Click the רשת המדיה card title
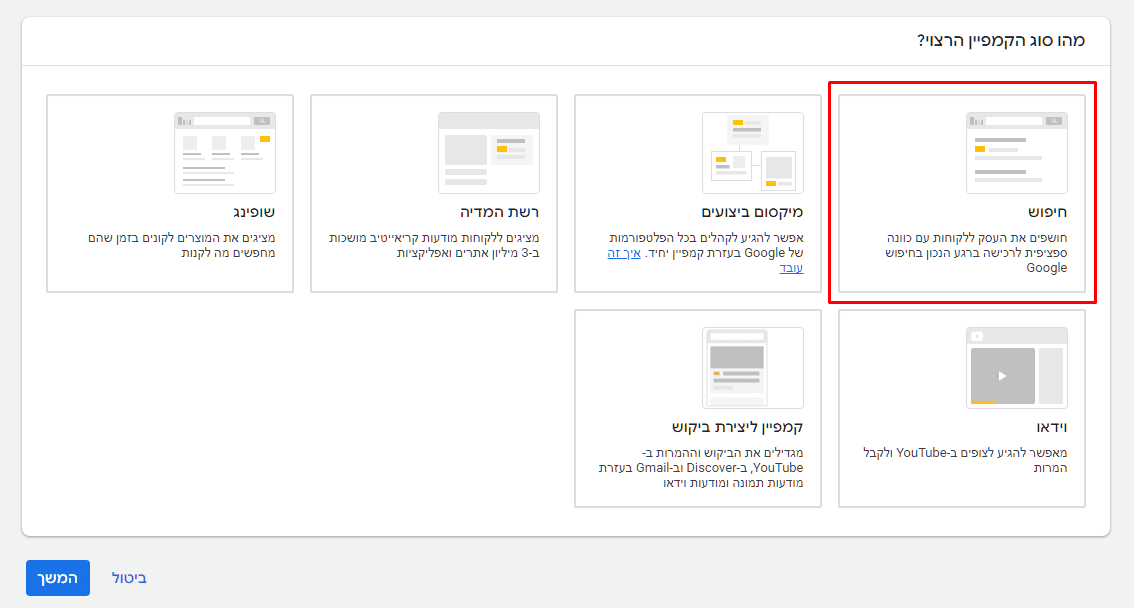Viewport: 1134px width, 608px height. (500, 212)
